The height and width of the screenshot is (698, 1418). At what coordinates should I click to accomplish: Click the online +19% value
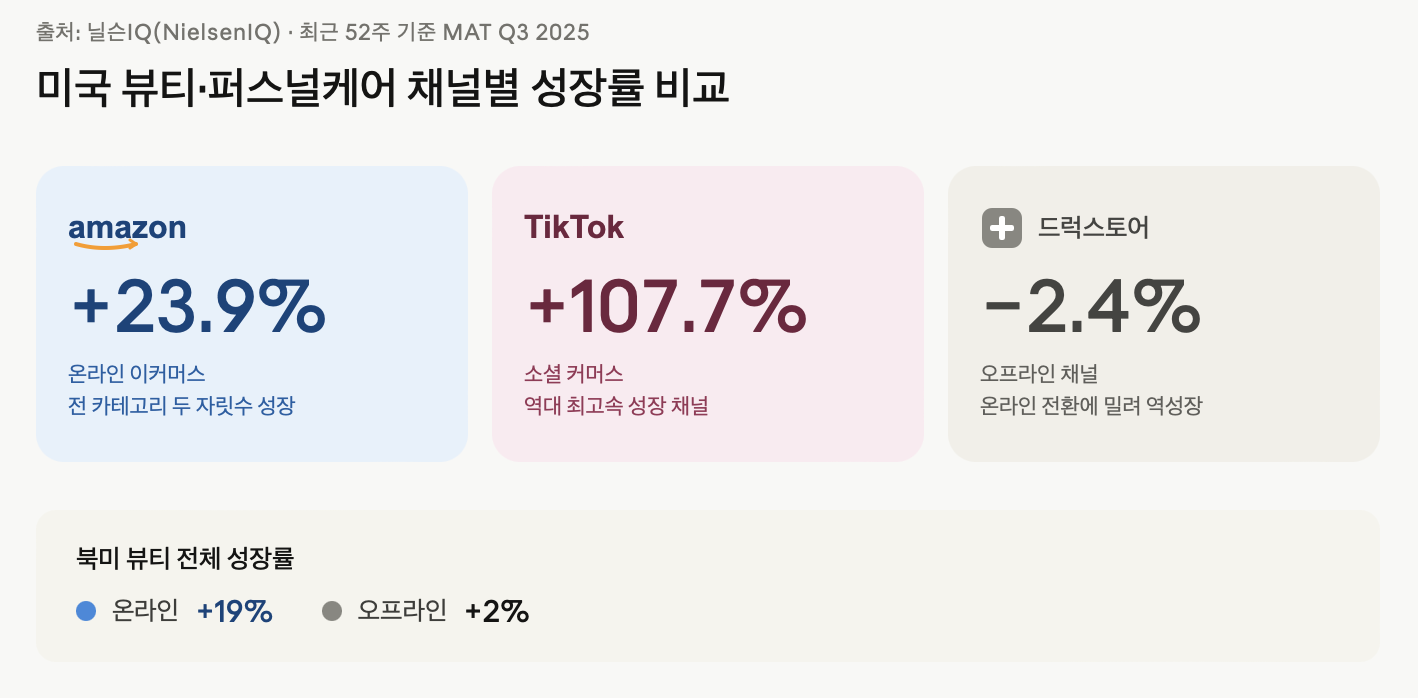(x=235, y=611)
